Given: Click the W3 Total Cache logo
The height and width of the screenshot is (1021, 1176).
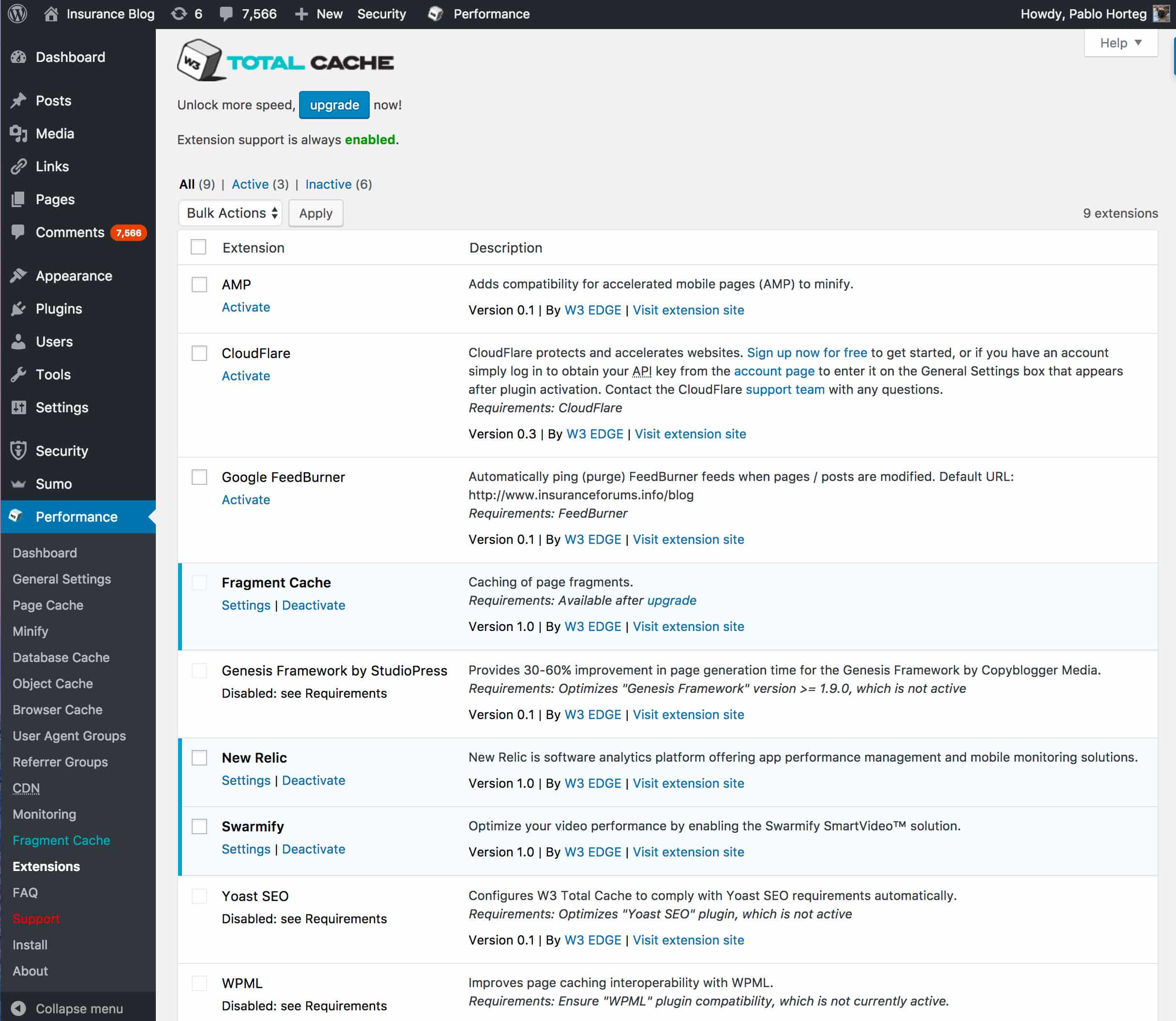Looking at the screenshot, I should click(x=286, y=60).
